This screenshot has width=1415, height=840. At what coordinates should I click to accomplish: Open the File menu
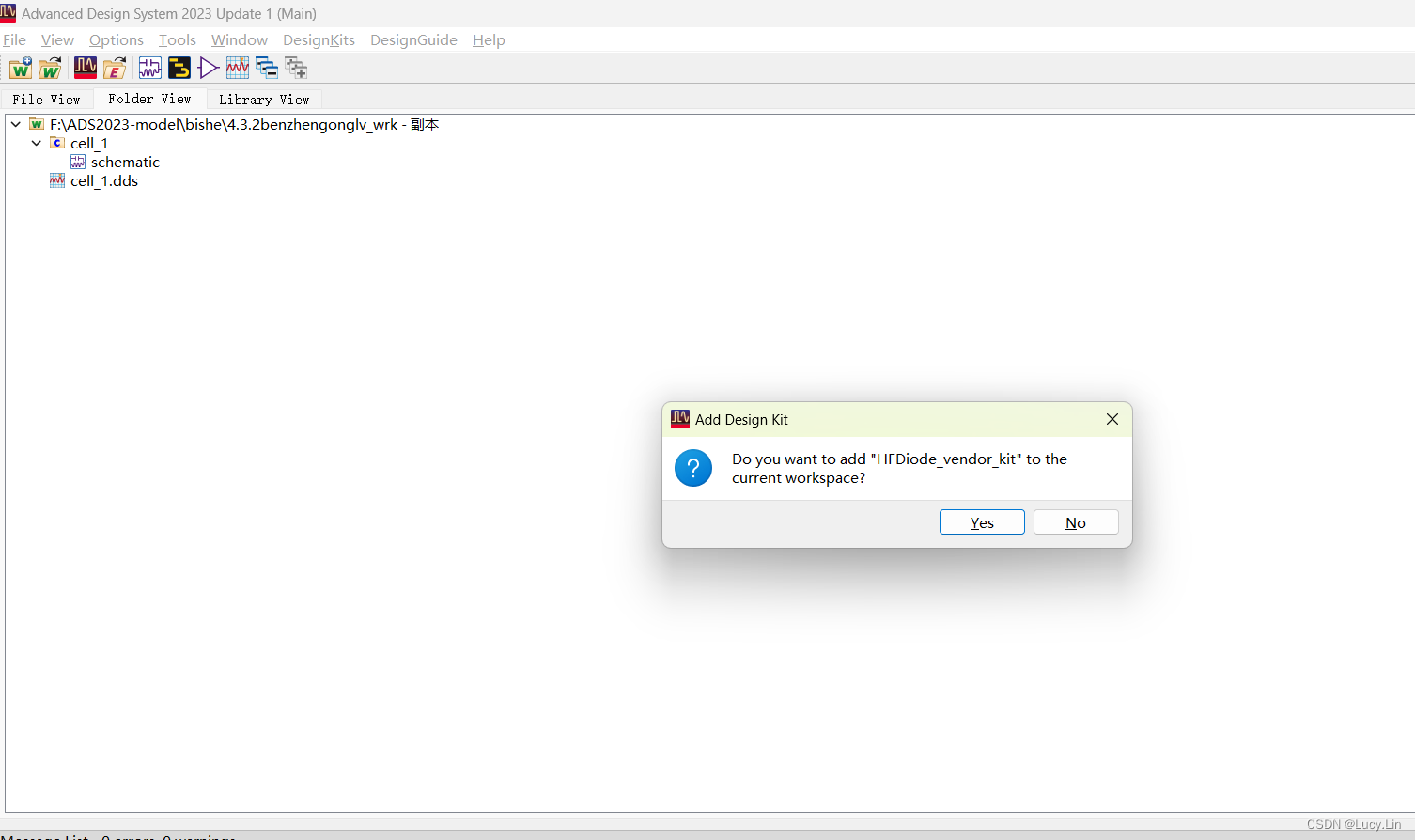(14, 39)
